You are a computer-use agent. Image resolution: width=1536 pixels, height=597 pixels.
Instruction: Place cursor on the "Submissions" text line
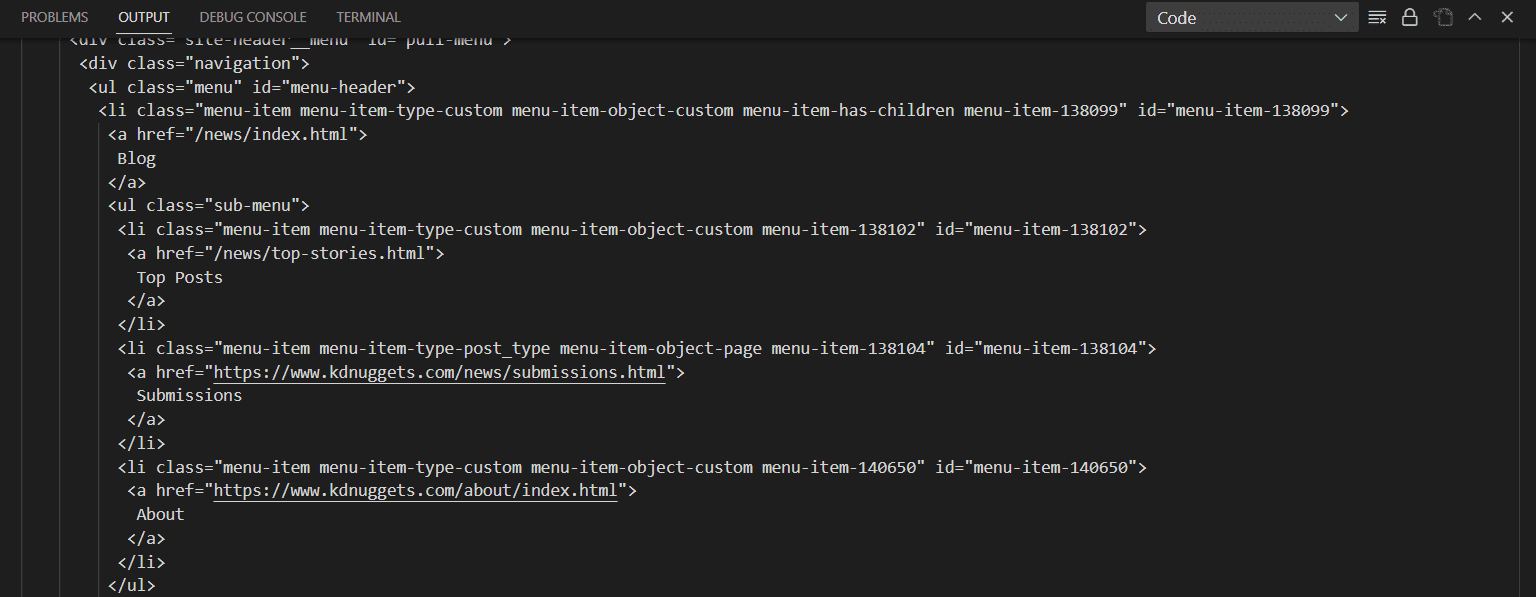[x=189, y=395]
